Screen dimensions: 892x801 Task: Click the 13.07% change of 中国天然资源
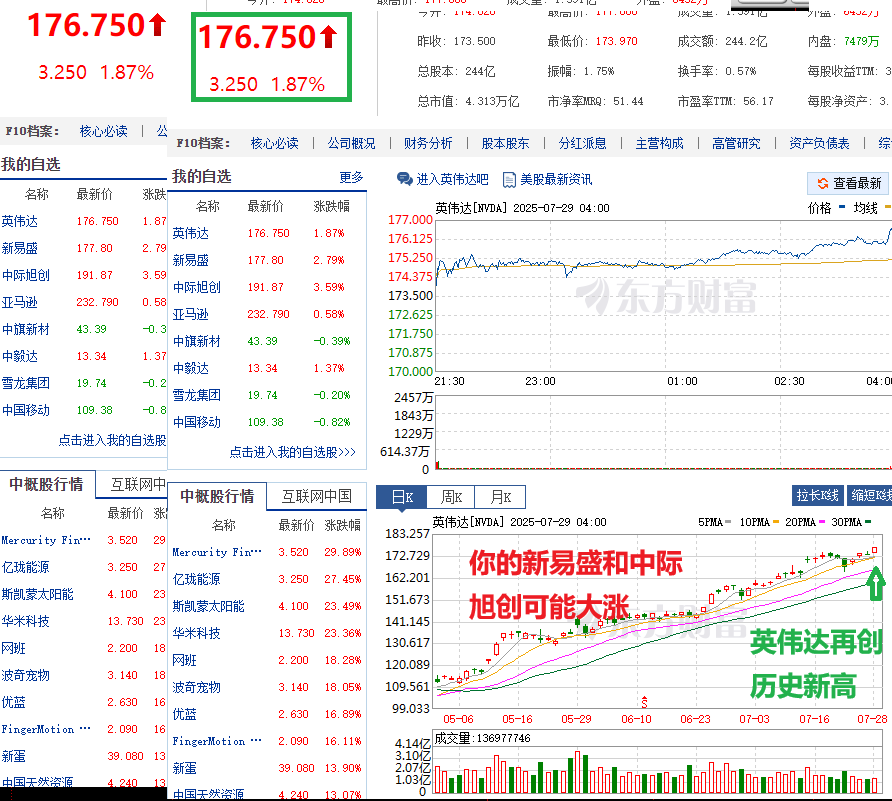tap(342, 794)
